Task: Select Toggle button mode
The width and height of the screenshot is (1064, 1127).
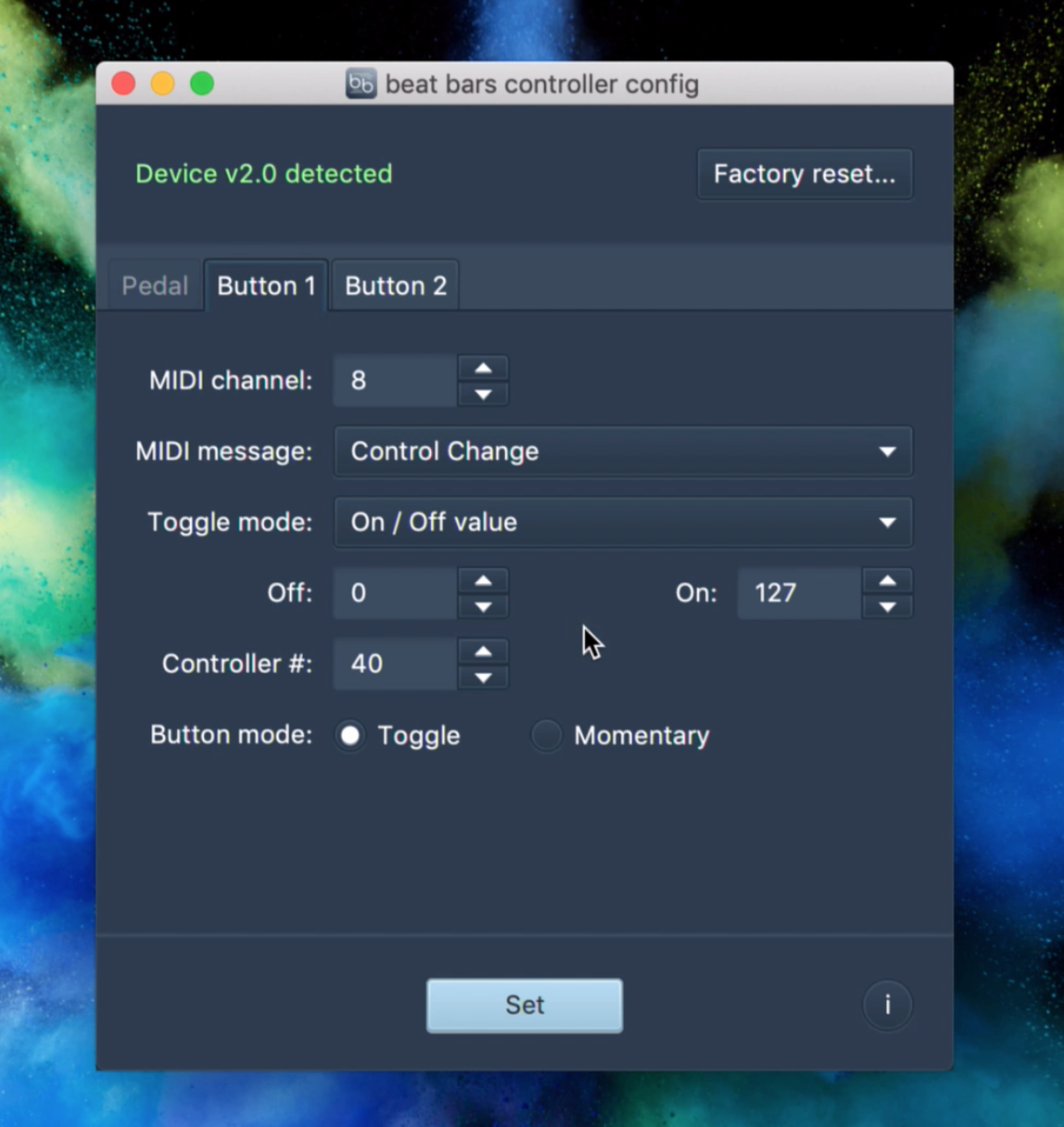Action: [350, 735]
